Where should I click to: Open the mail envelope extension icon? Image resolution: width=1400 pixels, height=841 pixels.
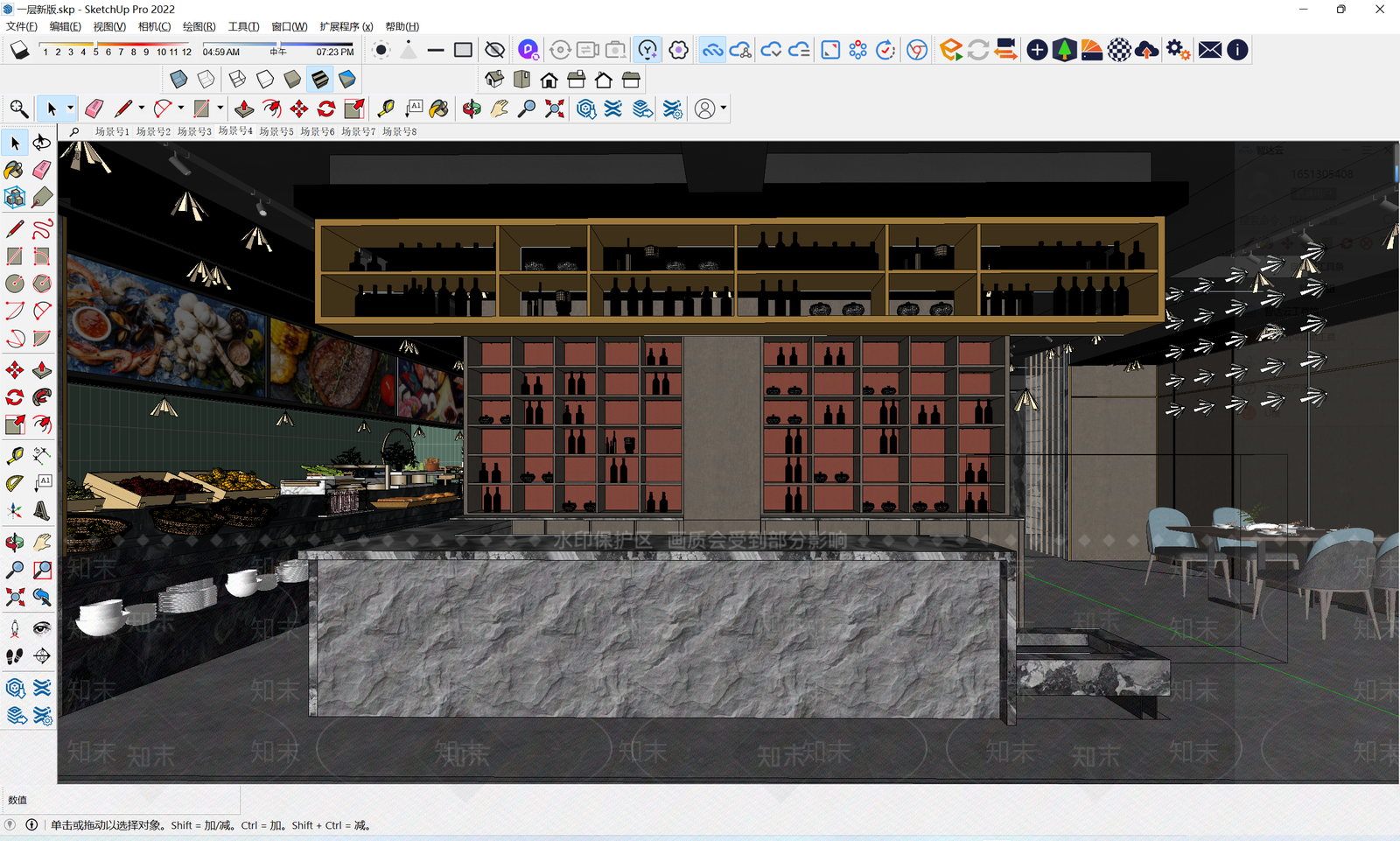pyautogui.click(x=1210, y=50)
